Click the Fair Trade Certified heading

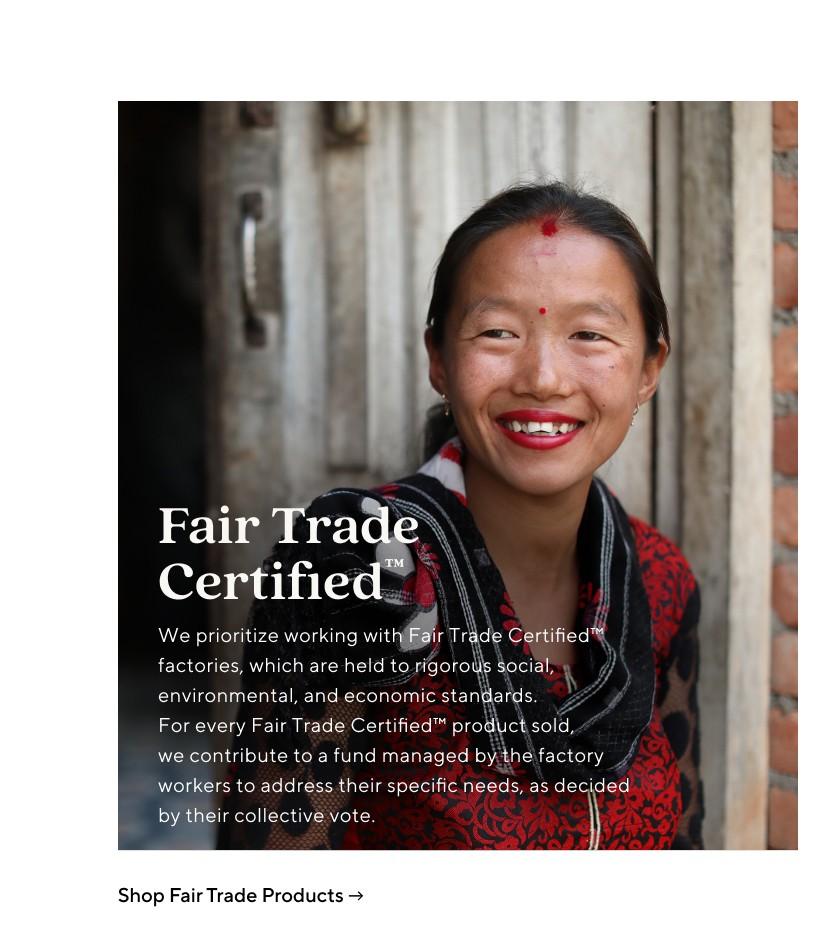point(289,552)
